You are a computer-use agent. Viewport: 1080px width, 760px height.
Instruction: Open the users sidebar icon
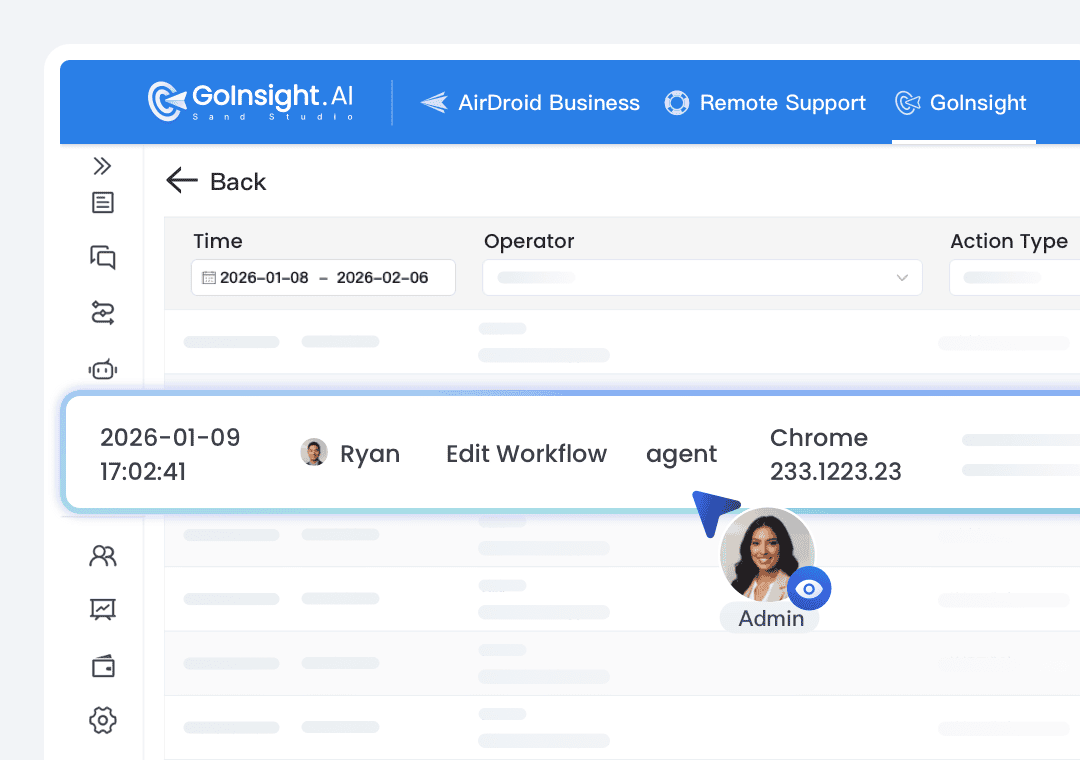[x=102, y=556]
